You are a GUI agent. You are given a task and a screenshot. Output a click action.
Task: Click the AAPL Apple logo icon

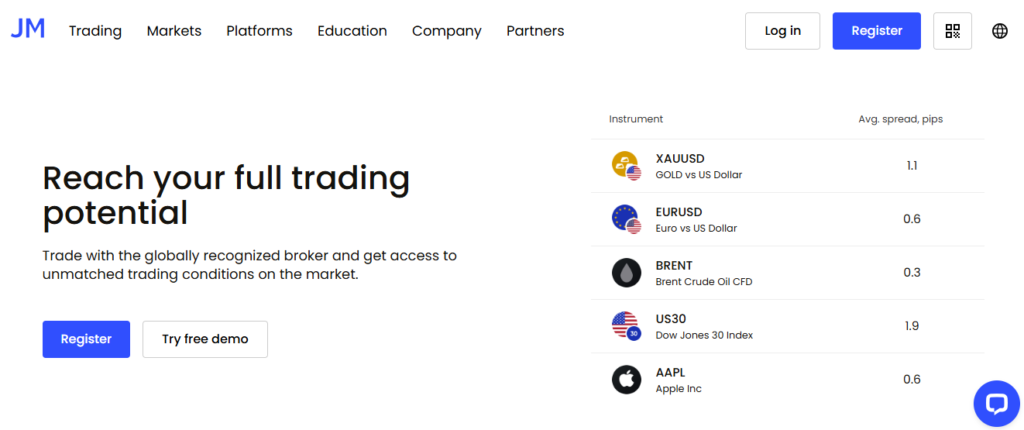tap(626, 380)
